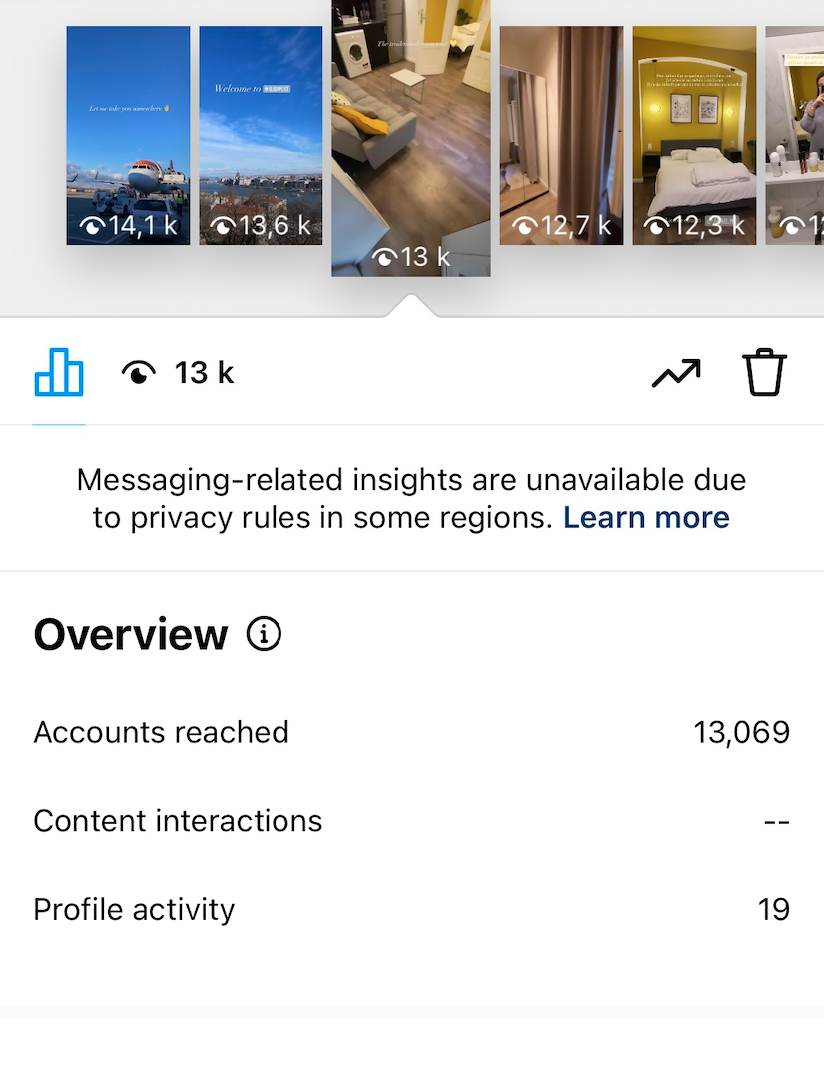Click the bold 13 k viewer count
824x1078 pixels.
tap(204, 373)
